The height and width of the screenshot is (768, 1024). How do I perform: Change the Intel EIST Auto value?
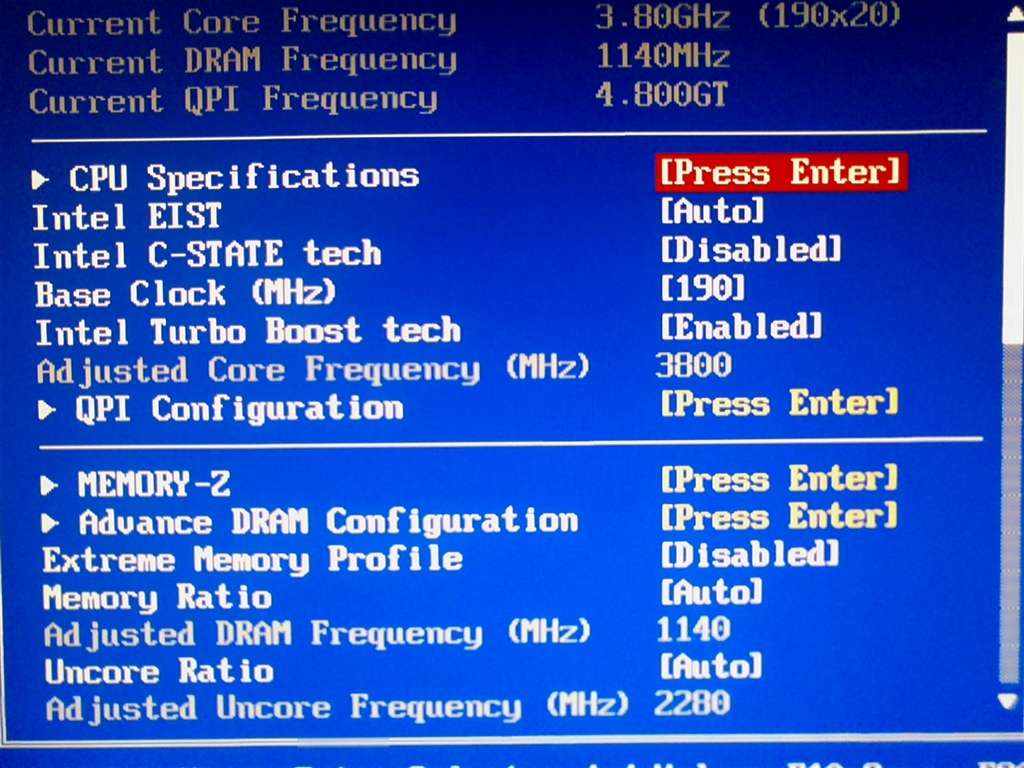[x=712, y=211]
